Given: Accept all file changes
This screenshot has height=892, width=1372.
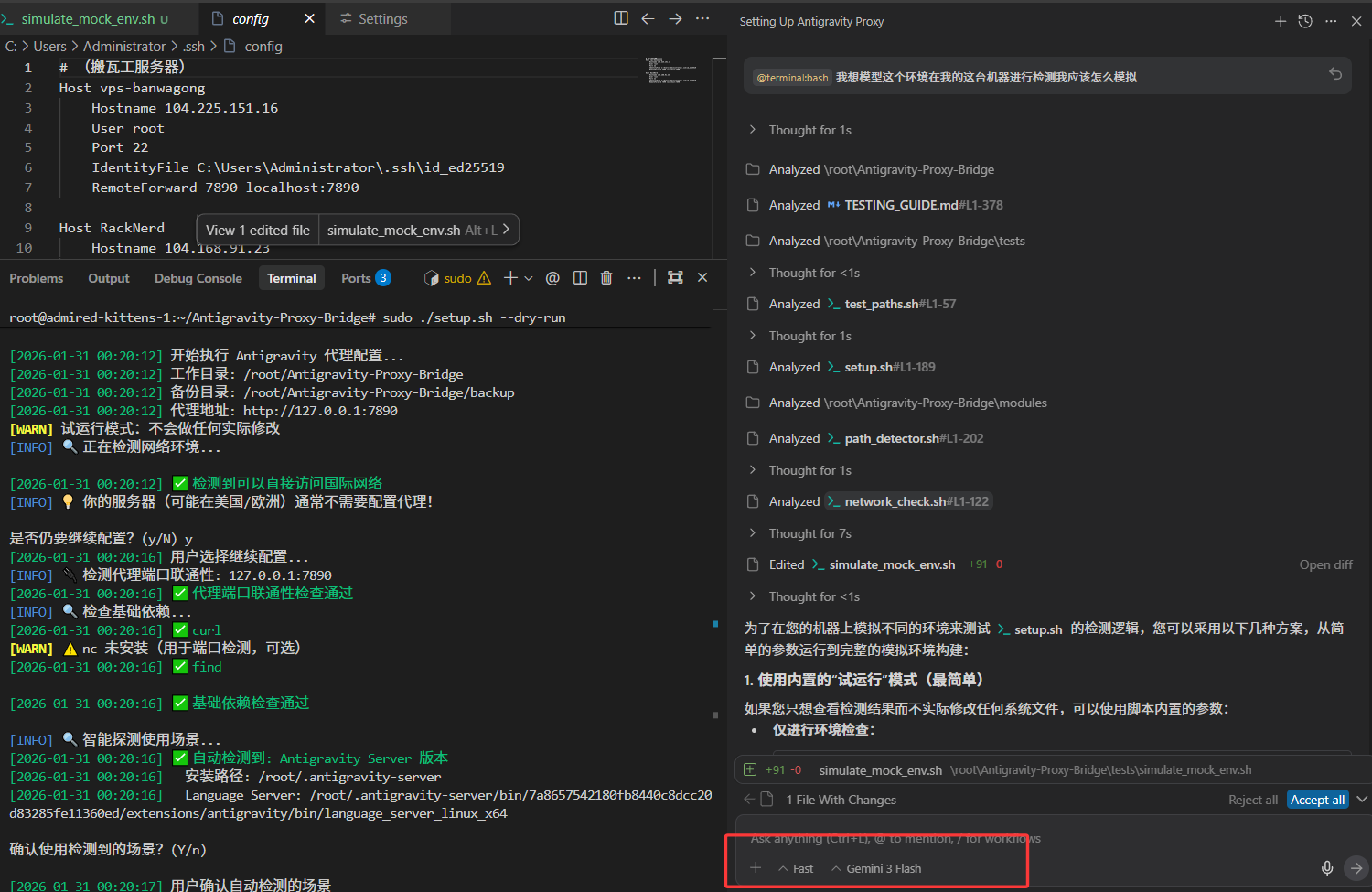Looking at the screenshot, I should click(1317, 800).
